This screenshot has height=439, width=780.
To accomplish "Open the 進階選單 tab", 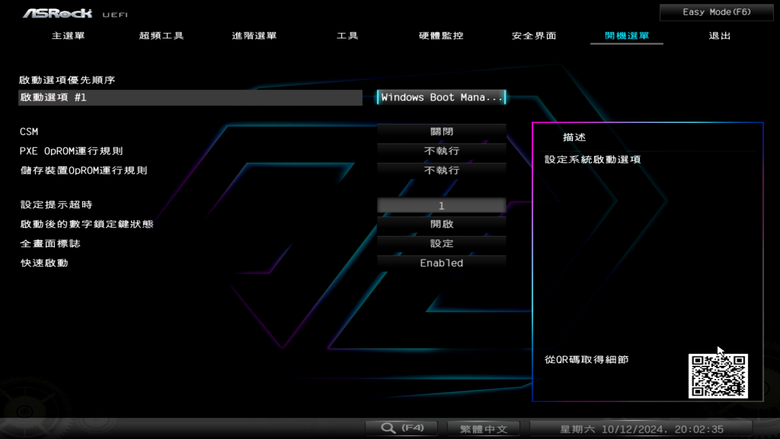I will [254, 36].
